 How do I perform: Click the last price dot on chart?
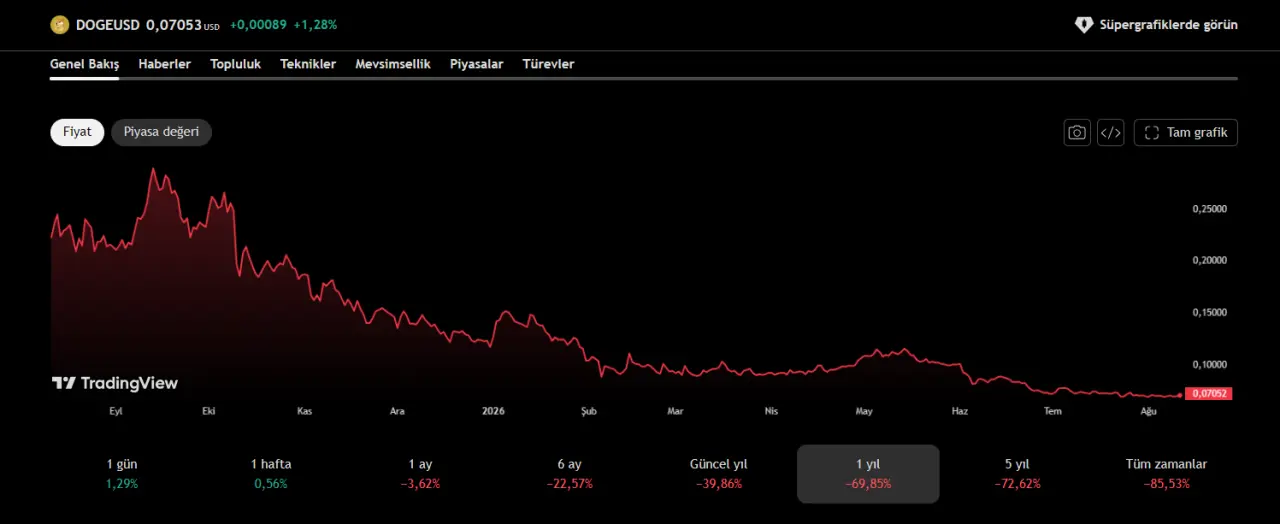point(1182,395)
